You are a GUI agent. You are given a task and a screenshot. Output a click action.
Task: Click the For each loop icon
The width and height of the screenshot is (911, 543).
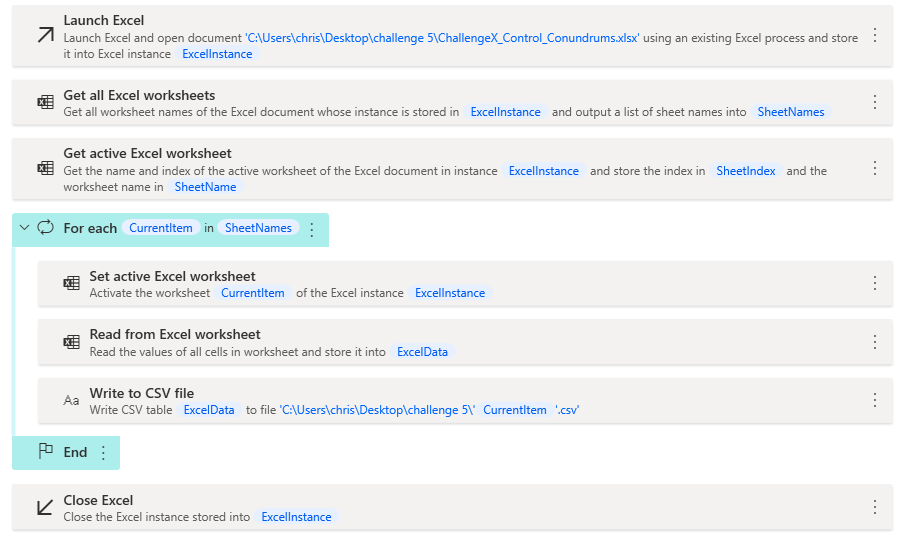coord(45,228)
